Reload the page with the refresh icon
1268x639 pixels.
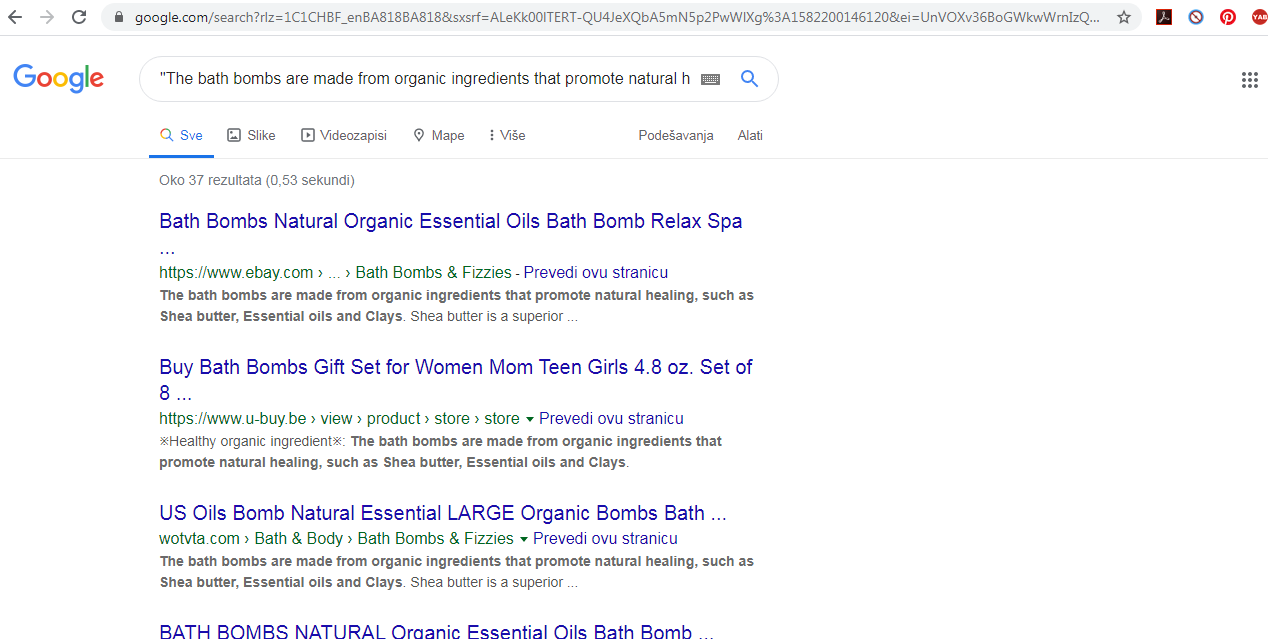click(79, 17)
